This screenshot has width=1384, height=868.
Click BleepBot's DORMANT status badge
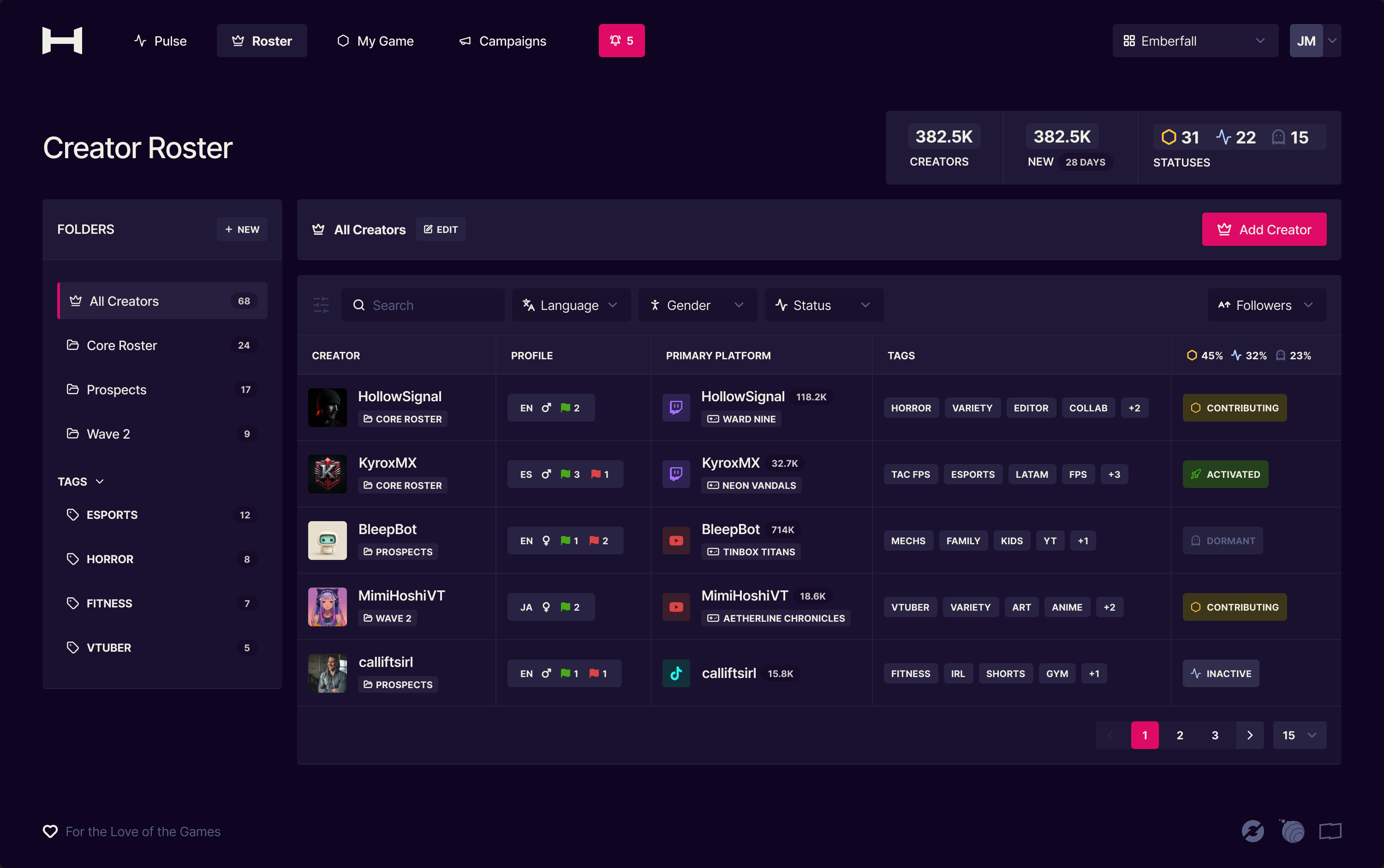click(x=1223, y=541)
